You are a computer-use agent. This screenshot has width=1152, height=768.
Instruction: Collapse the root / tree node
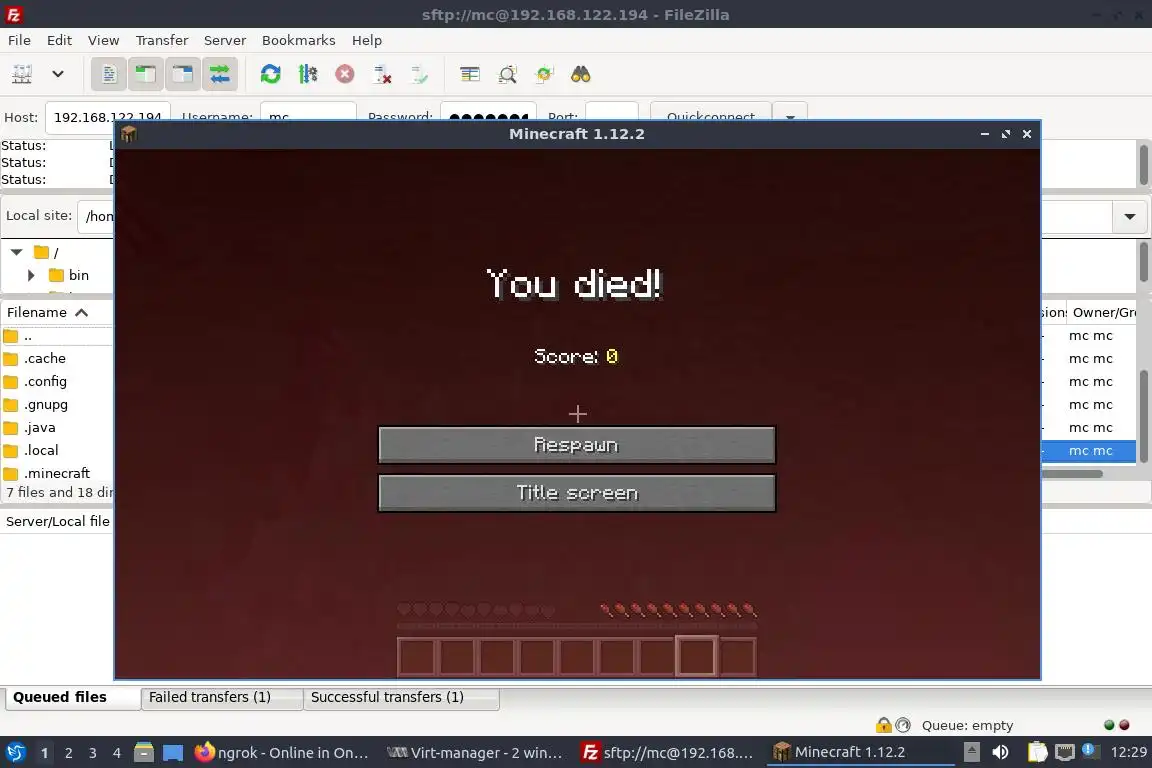coord(16,252)
